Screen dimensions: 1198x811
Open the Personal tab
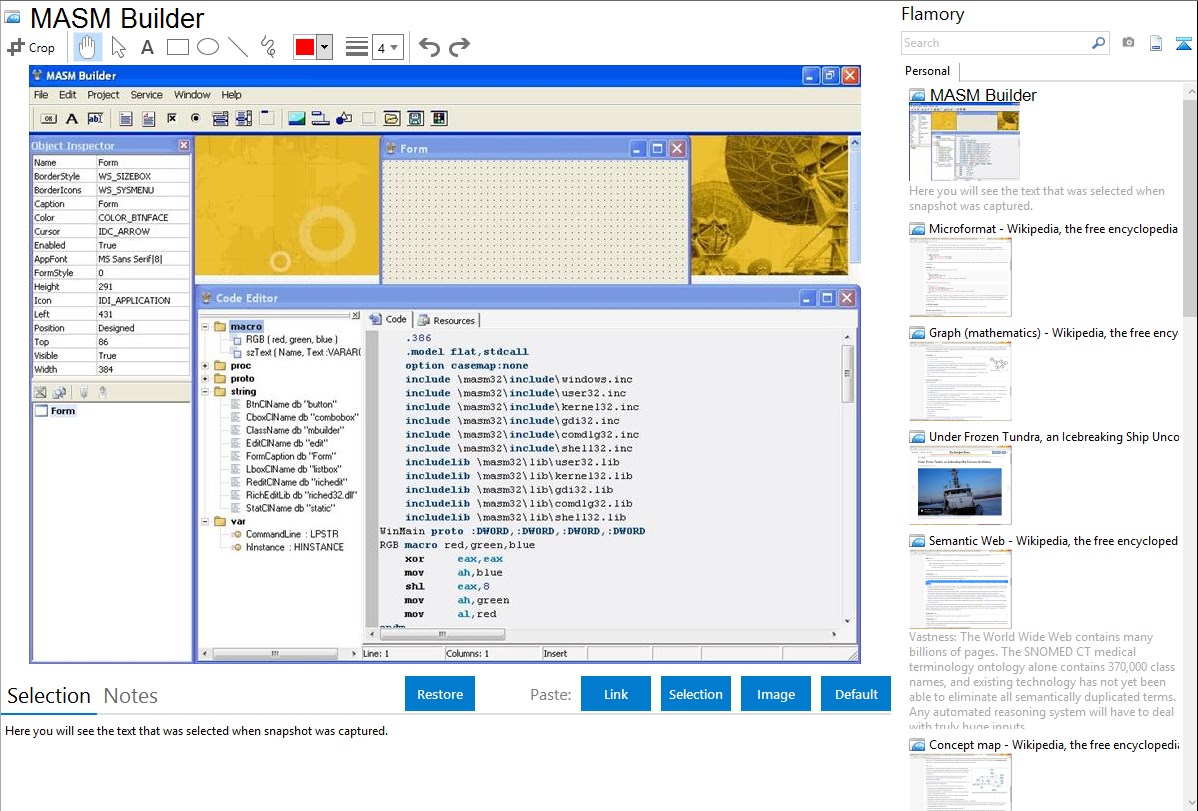[928, 71]
